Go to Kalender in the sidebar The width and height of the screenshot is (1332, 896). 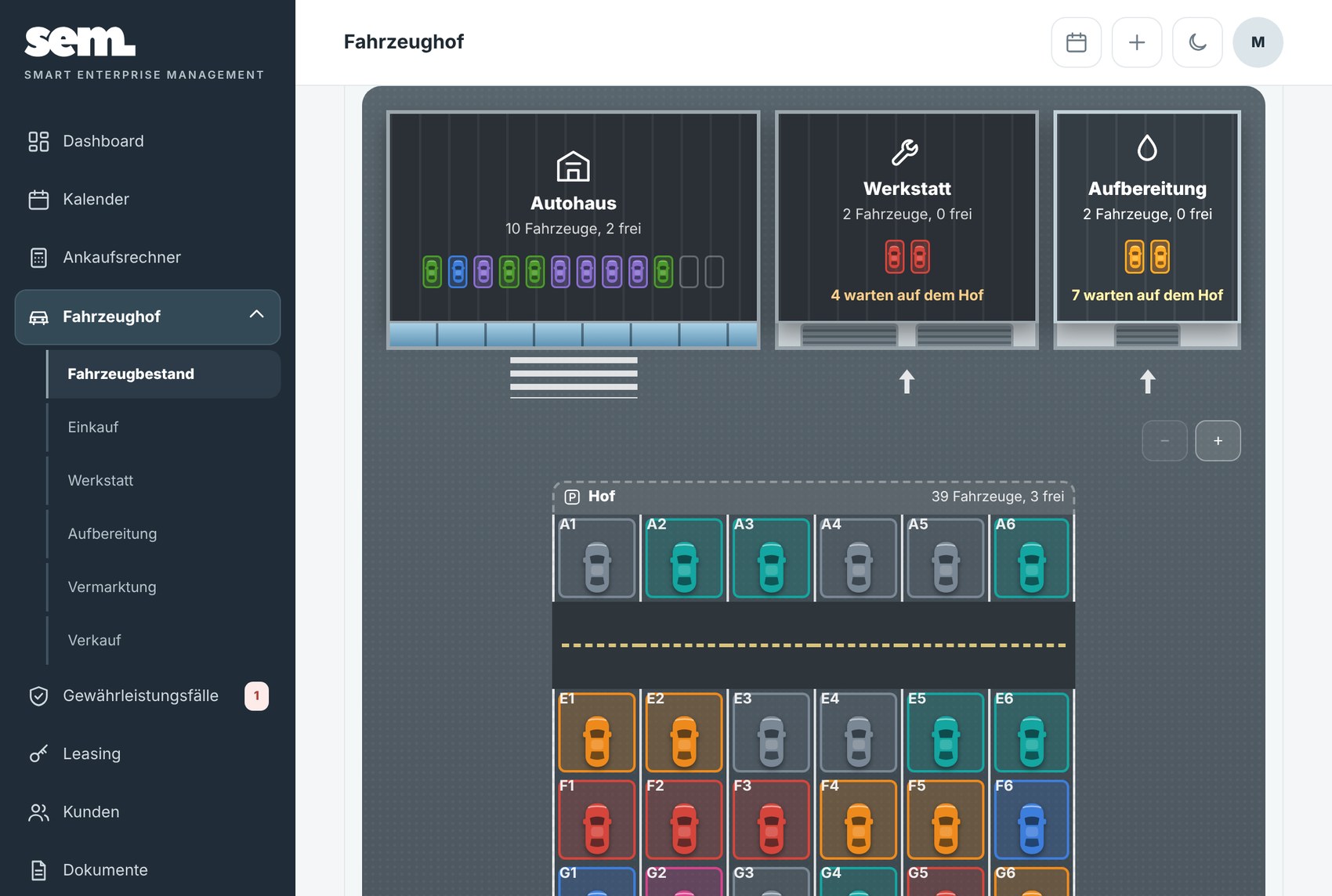pyautogui.click(x=147, y=199)
